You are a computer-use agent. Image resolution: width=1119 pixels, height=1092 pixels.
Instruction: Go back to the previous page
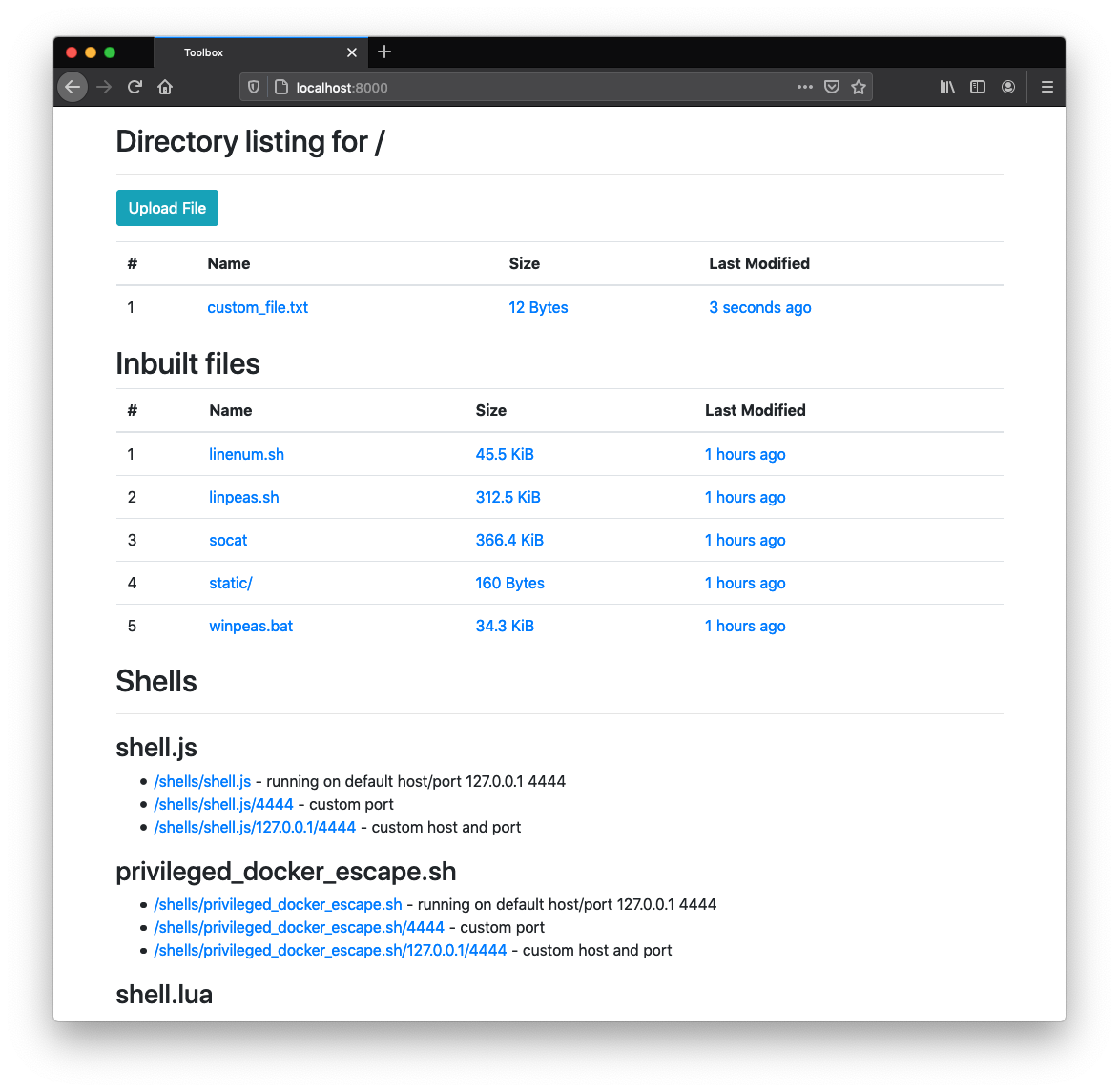click(73, 87)
